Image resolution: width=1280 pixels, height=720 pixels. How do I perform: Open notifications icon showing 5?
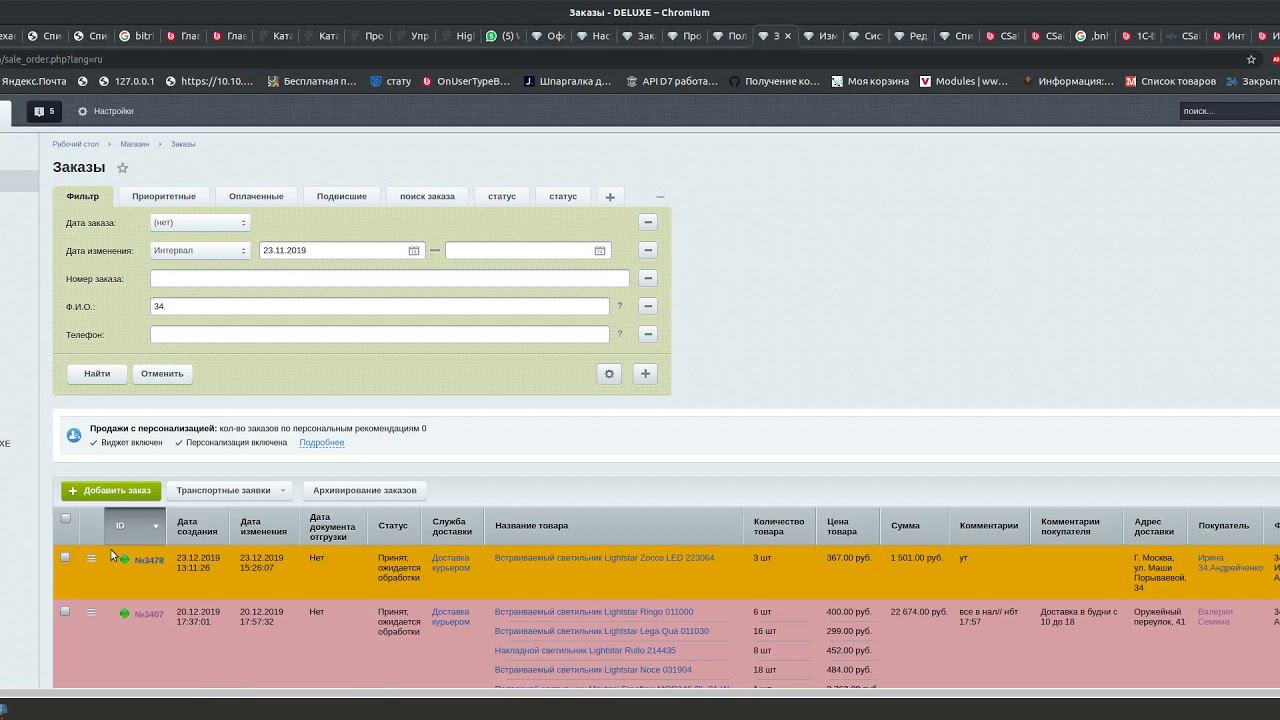coord(44,111)
